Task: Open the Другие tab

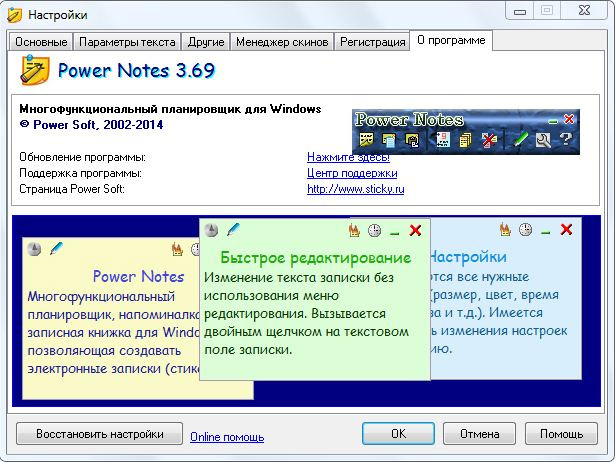Action: pos(206,42)
